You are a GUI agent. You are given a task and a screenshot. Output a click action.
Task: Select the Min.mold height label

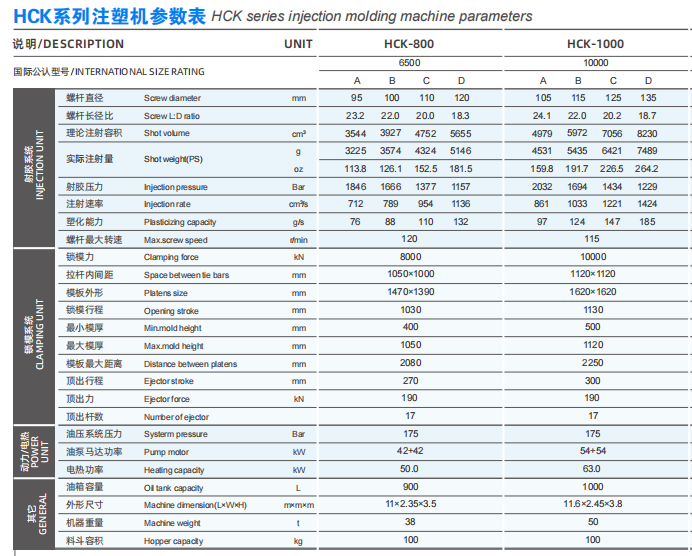pyautogui.click(x=173, y=328)
